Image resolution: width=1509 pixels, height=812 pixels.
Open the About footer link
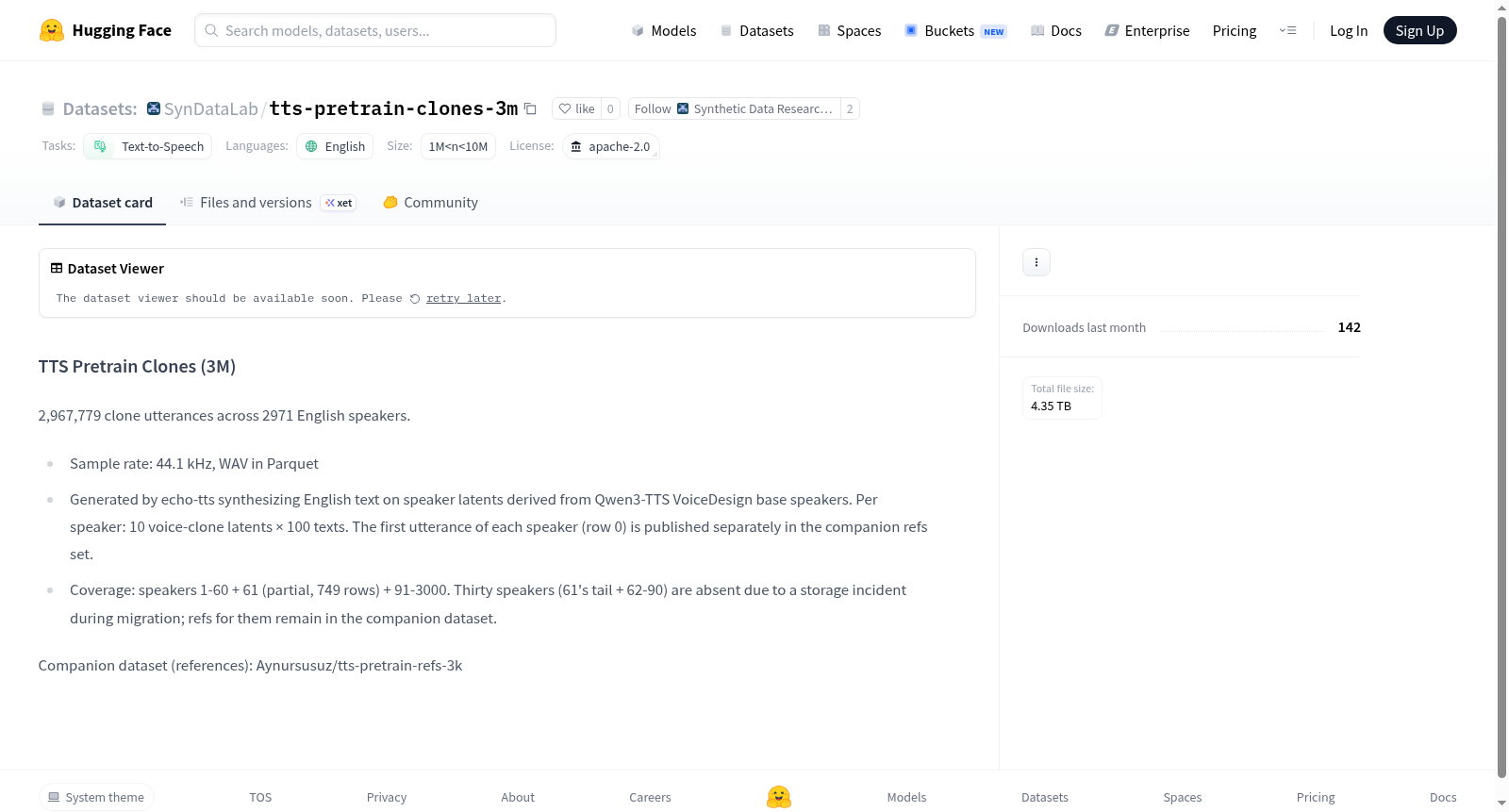point(518,797)
